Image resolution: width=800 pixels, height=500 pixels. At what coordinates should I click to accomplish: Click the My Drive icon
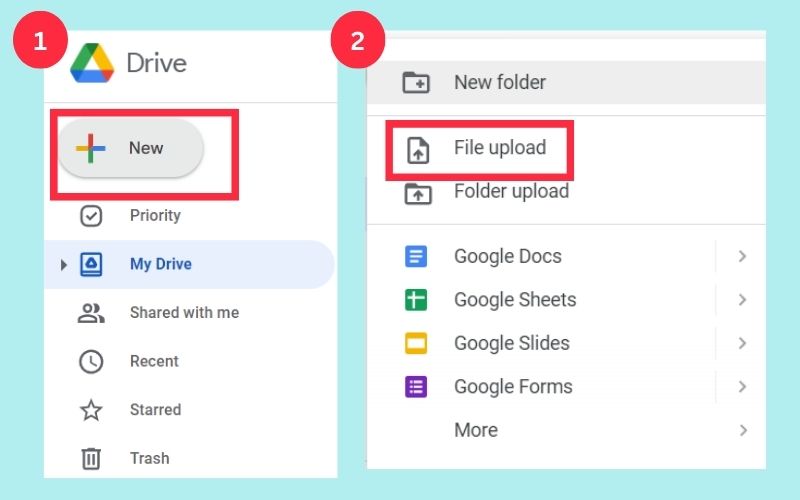91,264
